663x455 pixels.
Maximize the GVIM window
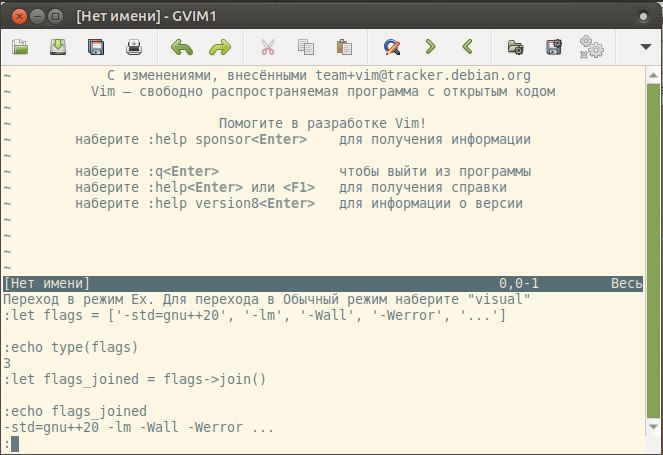point(55,16)
